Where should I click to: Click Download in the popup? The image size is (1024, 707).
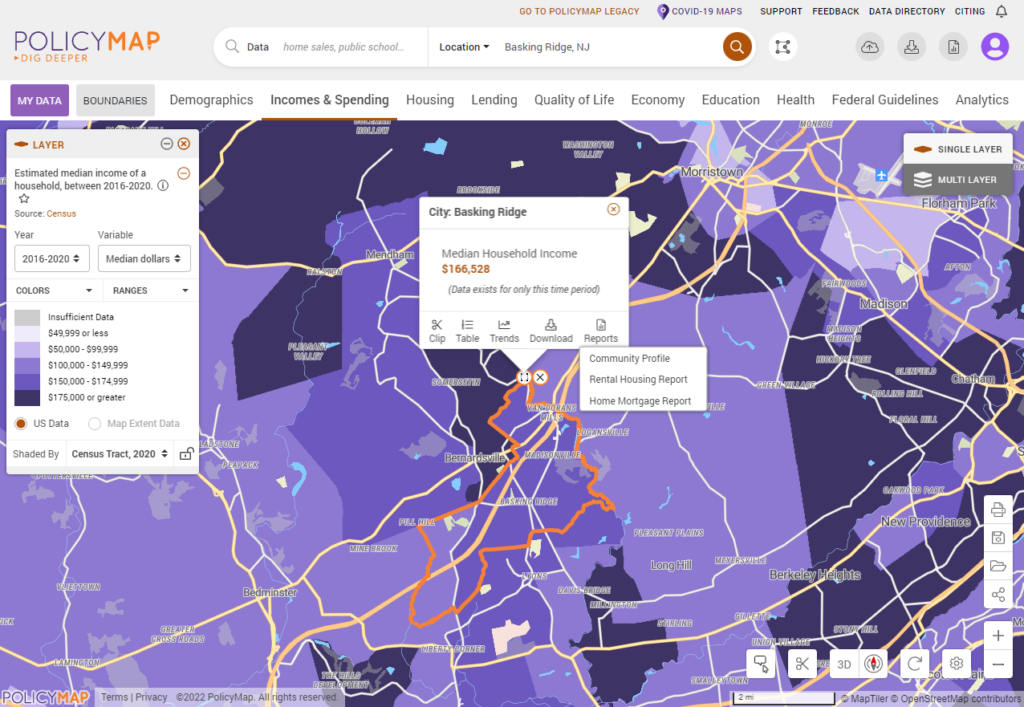pos(551,331)
